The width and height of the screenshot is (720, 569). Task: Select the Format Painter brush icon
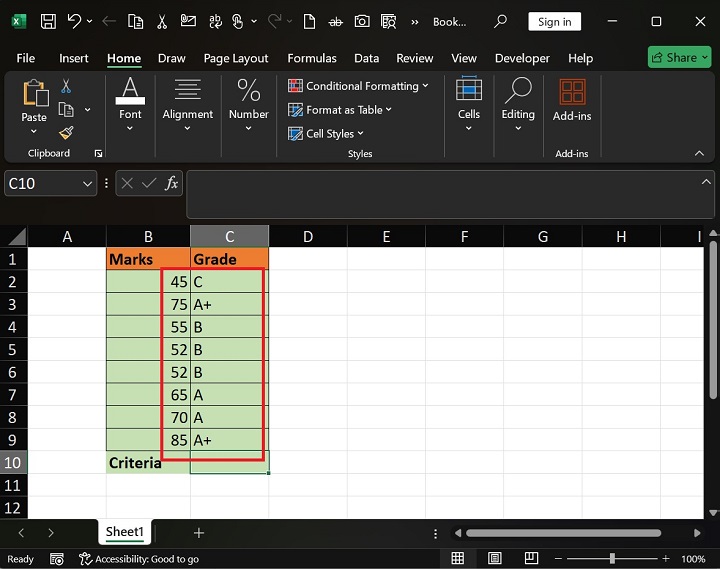[66, 132]
